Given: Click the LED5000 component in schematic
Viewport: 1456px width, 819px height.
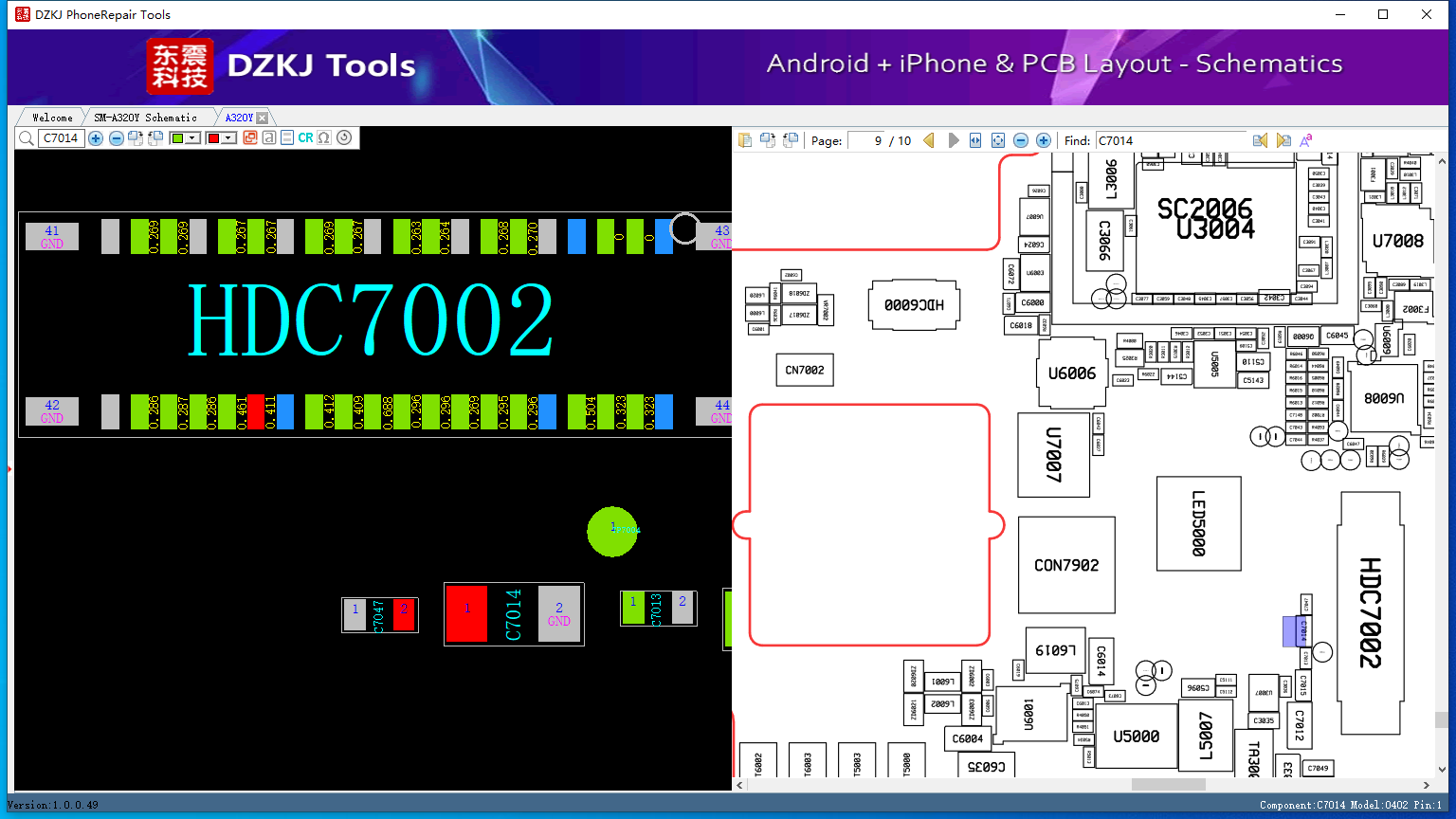Looking at the screenshot, I should pyautogui.click(x=1198, y=523).
